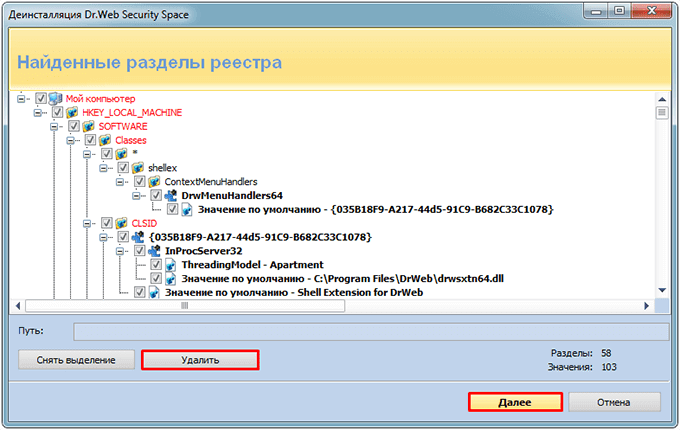Toggle the ContextMenuHandlers checkbox
The image size is (680, 430).
point(140,181)
